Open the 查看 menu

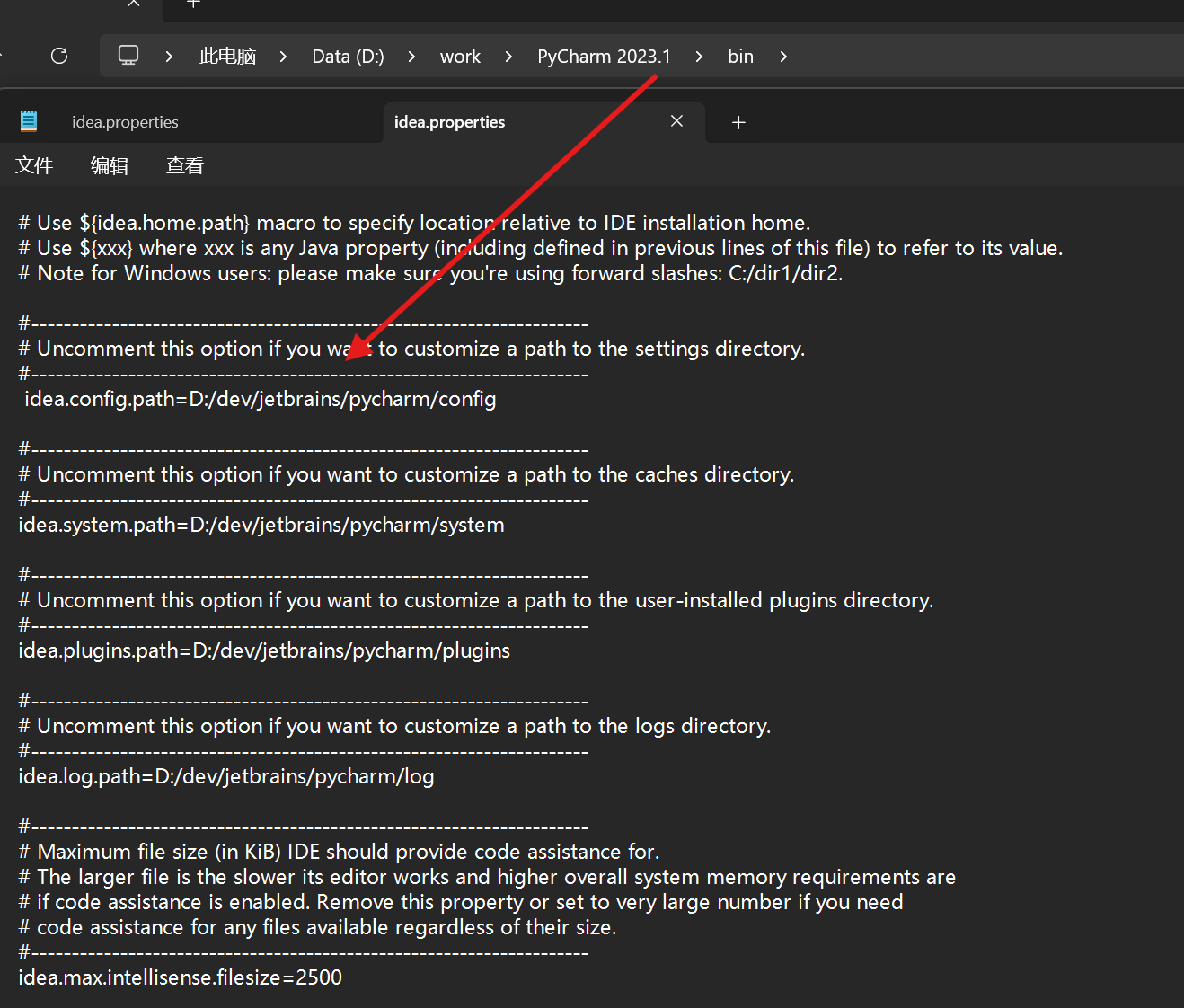click(x=185, y=165)
